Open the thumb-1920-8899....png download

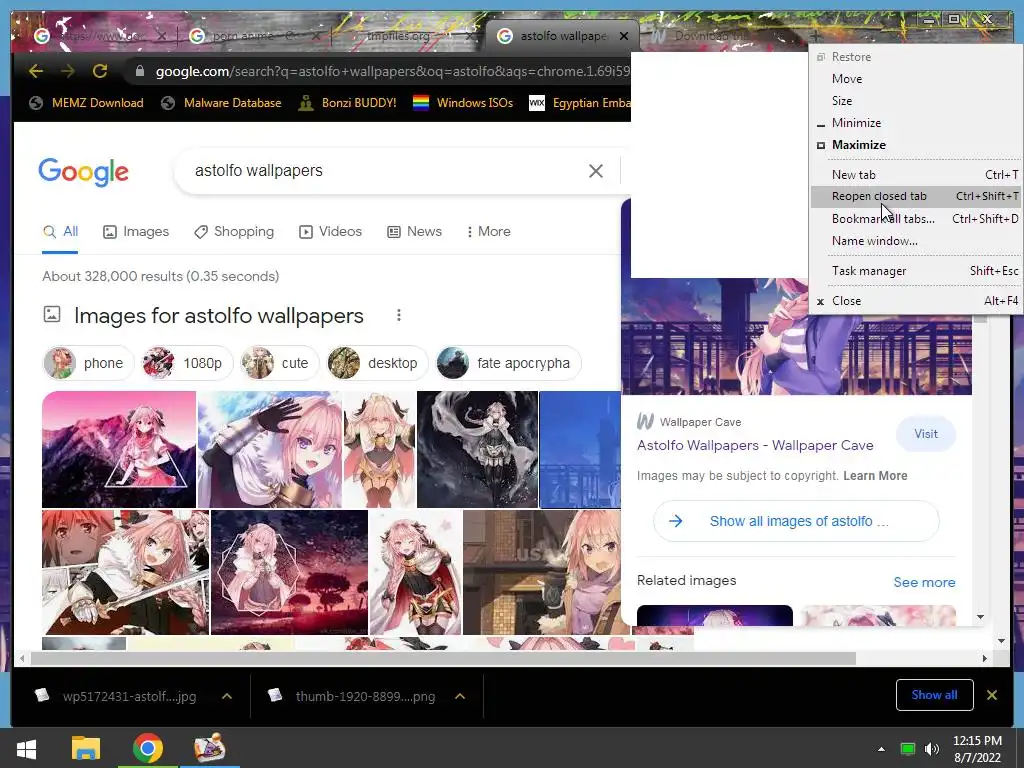352,696
